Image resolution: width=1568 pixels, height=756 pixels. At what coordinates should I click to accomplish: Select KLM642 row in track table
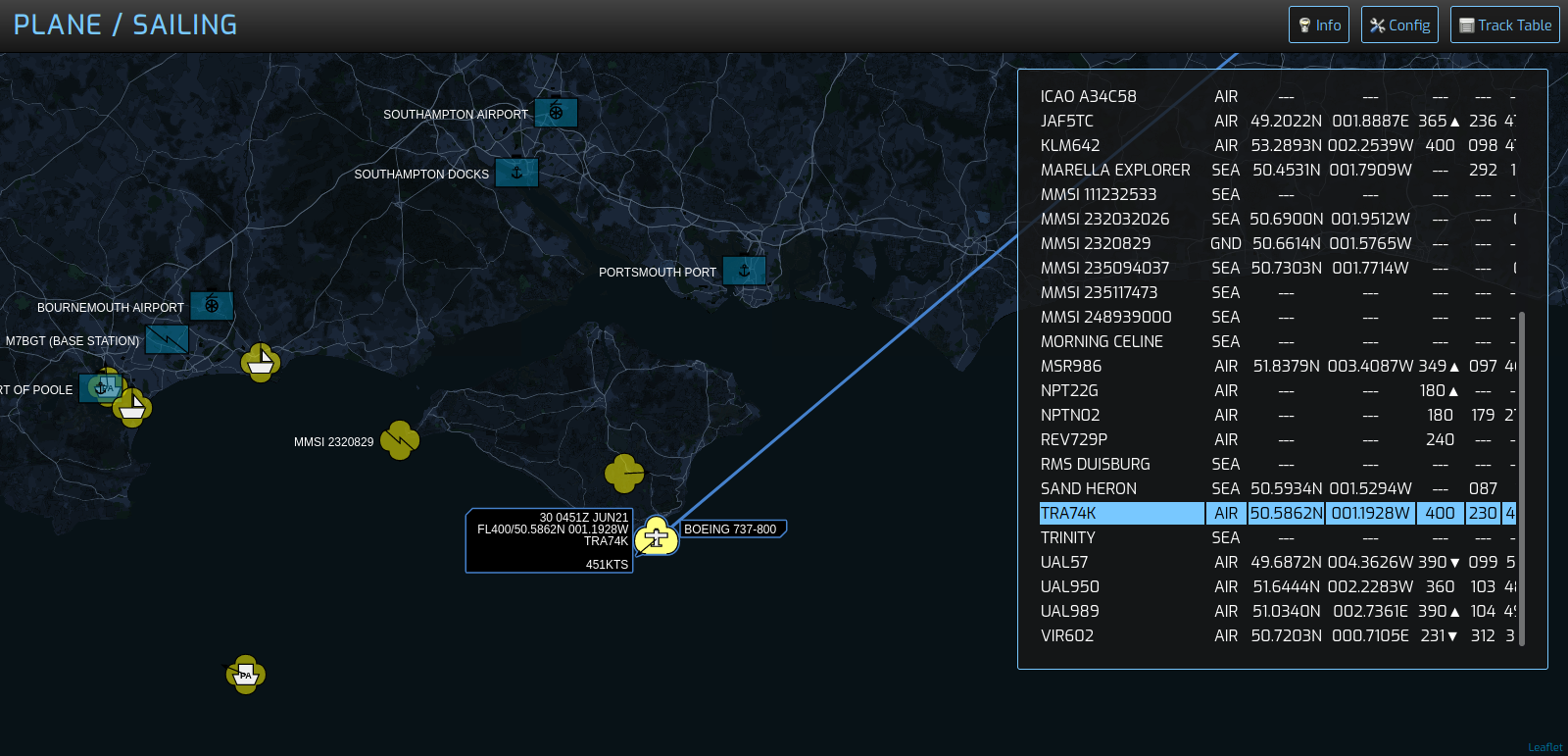(1278, 145)
